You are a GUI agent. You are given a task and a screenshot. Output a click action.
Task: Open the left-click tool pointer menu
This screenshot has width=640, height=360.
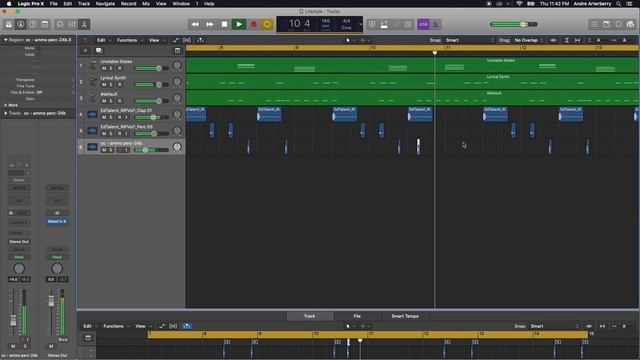349,40
